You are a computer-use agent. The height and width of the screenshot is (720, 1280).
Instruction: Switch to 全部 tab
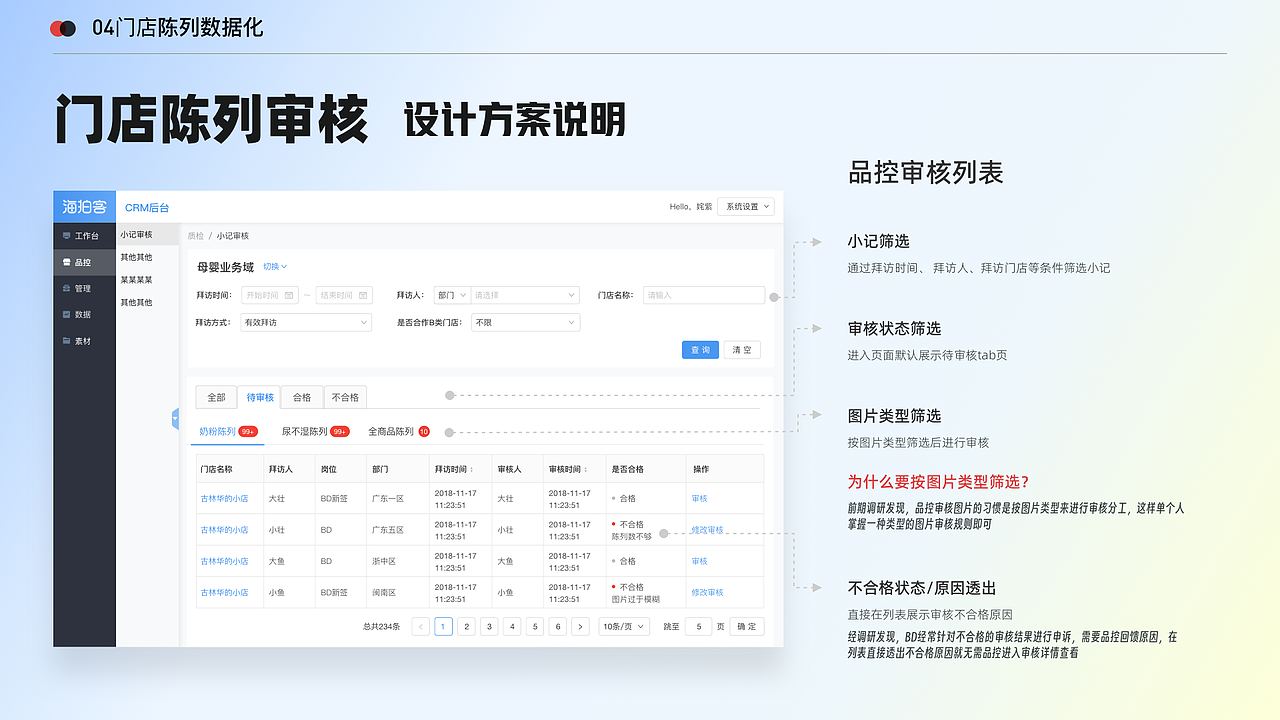point(216,397)
